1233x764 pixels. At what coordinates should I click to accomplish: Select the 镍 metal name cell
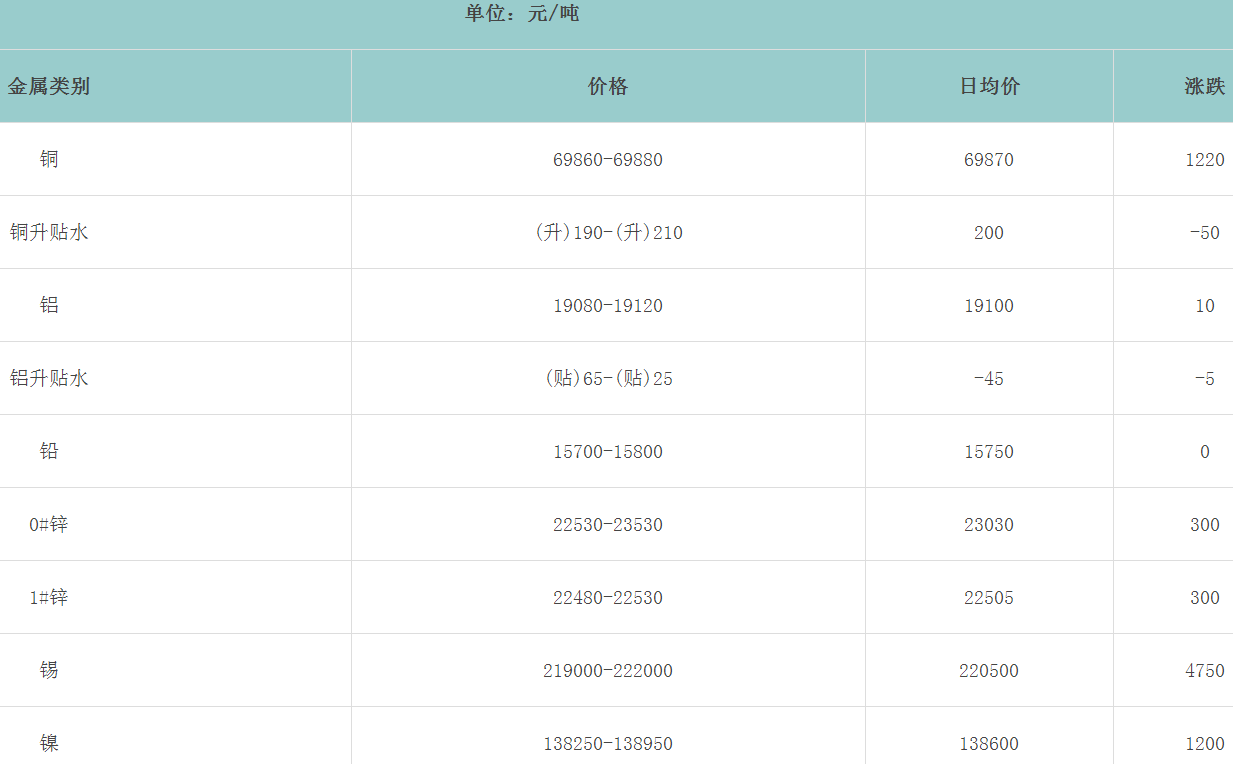pos(49,743)
